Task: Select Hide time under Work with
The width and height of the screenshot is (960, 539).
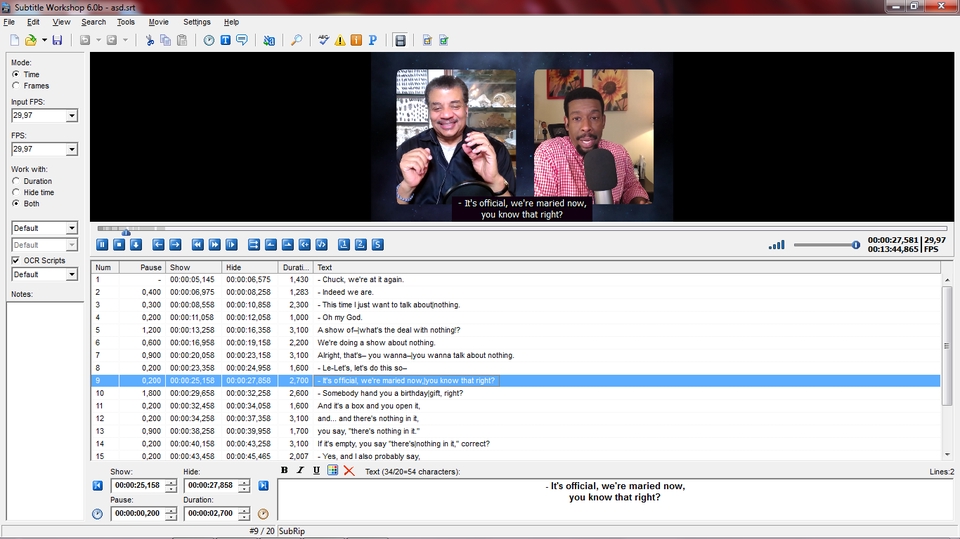Action: pyautogui.click(x=16, y=192)
